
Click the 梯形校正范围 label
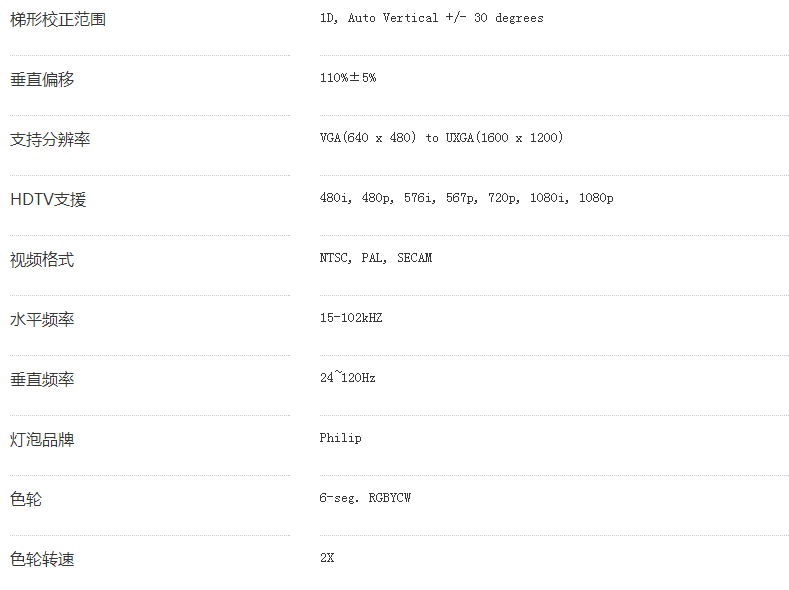58,20
